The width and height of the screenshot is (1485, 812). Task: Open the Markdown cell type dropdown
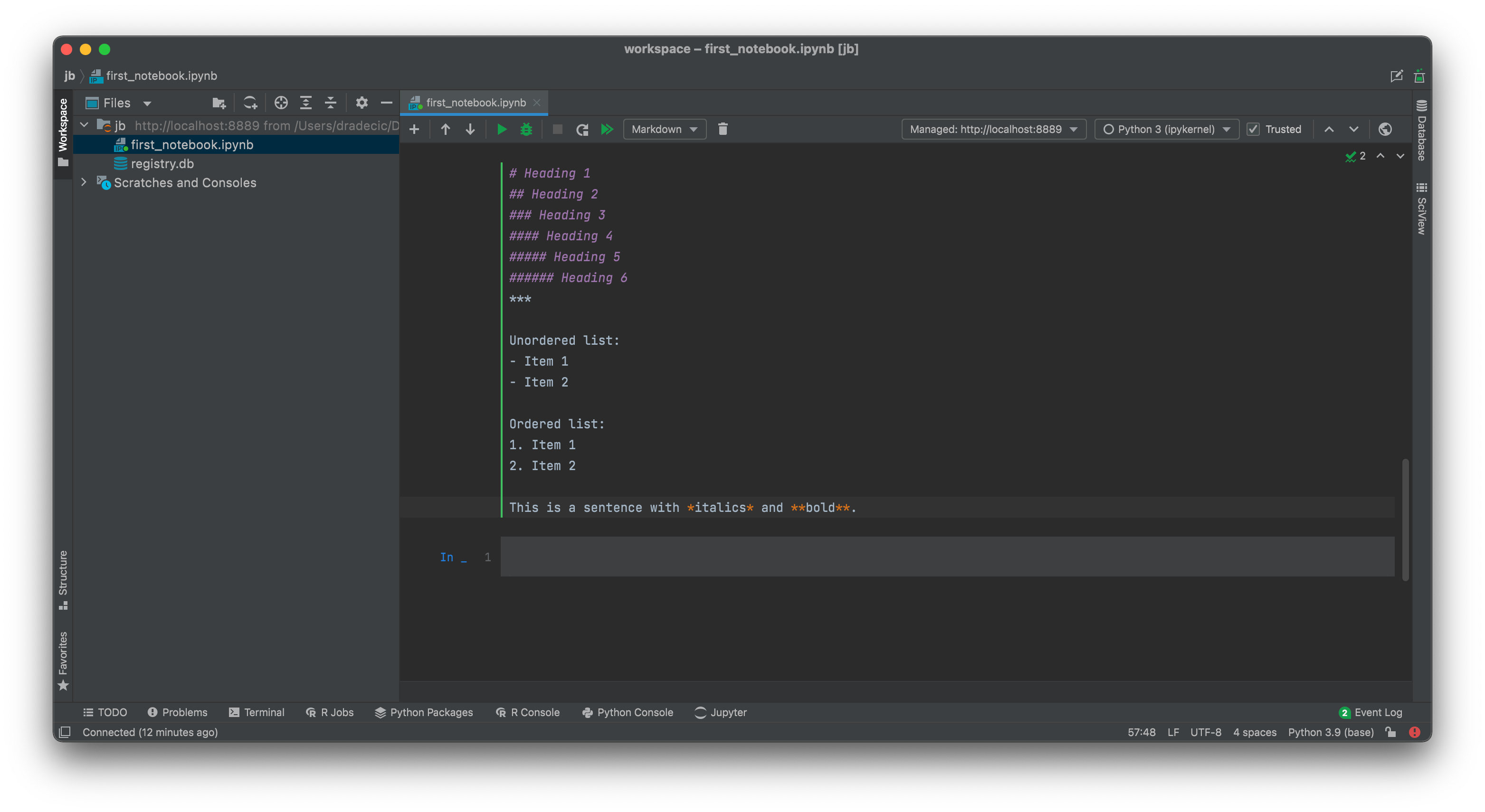(x=664, y=129)
